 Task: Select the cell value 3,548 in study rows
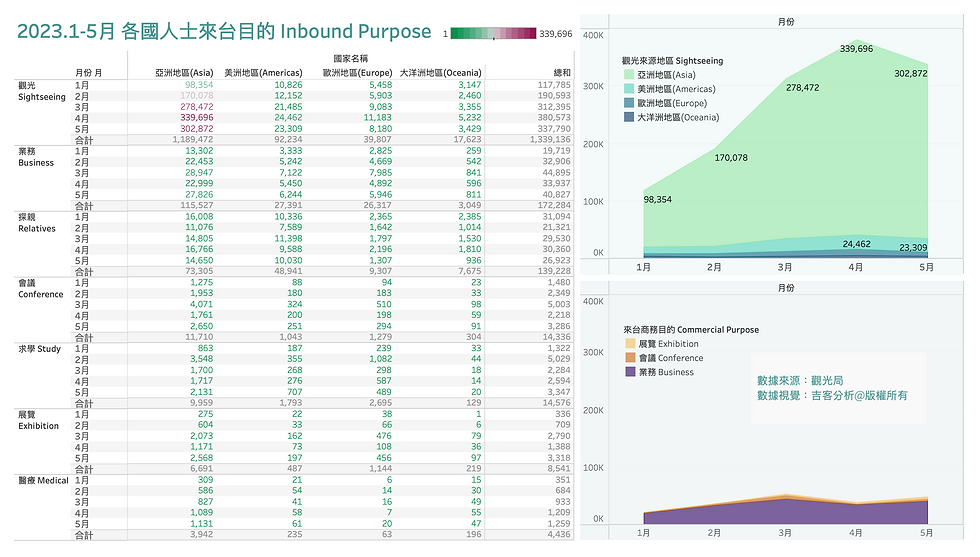tap(202, 359)
